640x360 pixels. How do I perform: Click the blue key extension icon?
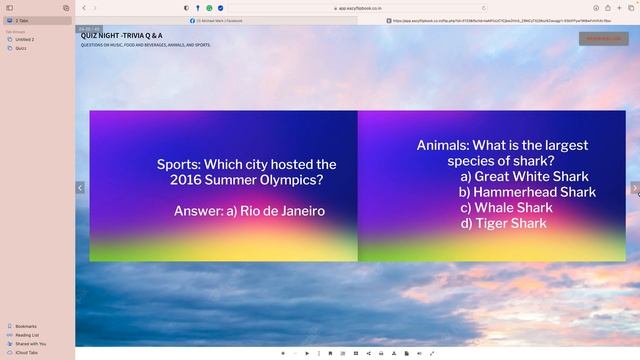coord(198,8)
